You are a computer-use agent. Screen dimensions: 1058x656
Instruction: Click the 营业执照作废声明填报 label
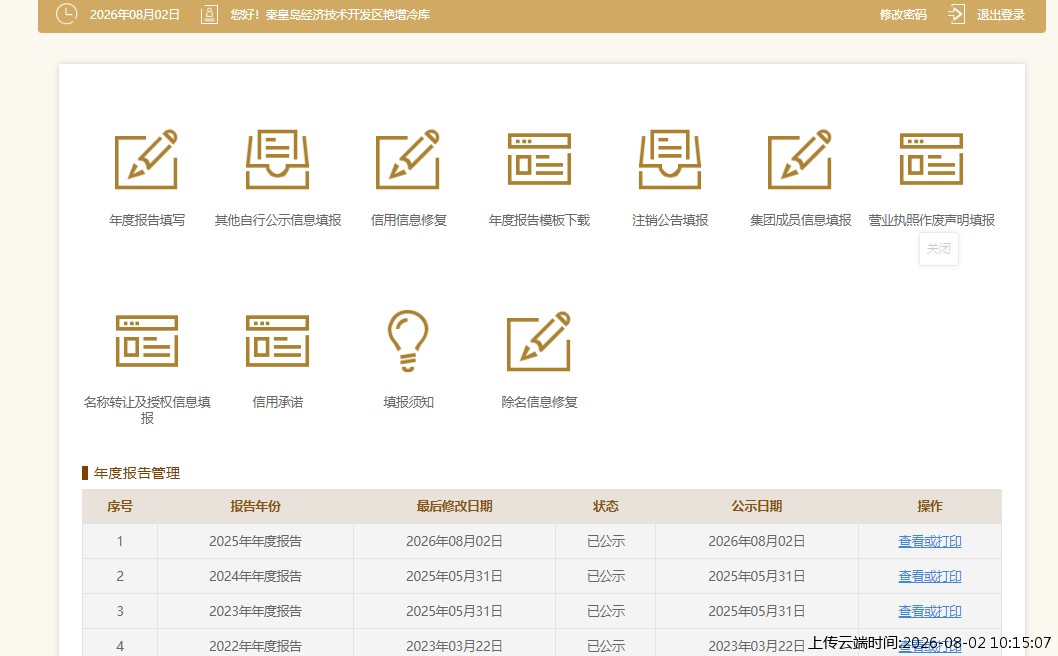[931, 220]
